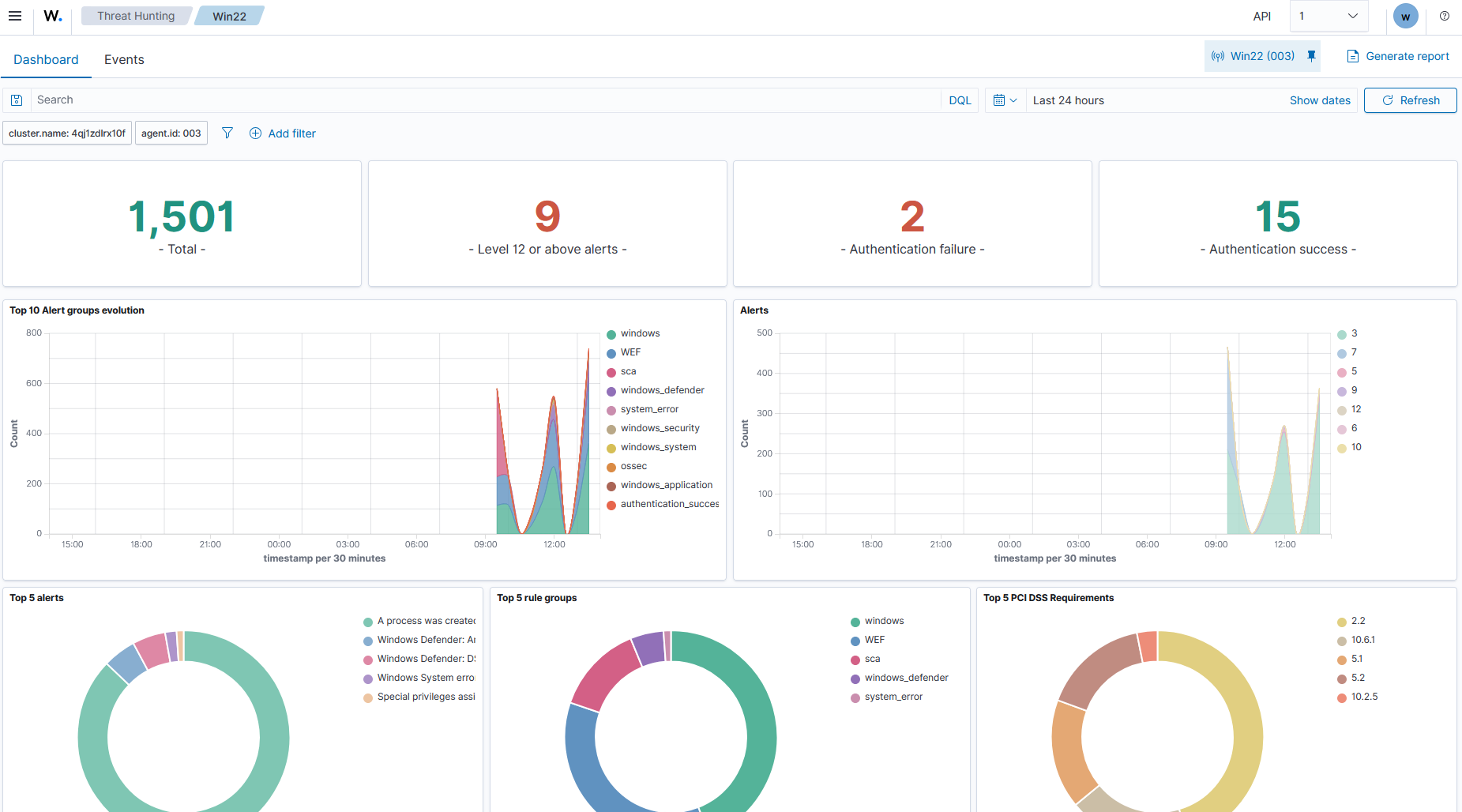Open the API selector dropdown
Viewport: 1462px width, 812px height.
(x=1329, y=16)
